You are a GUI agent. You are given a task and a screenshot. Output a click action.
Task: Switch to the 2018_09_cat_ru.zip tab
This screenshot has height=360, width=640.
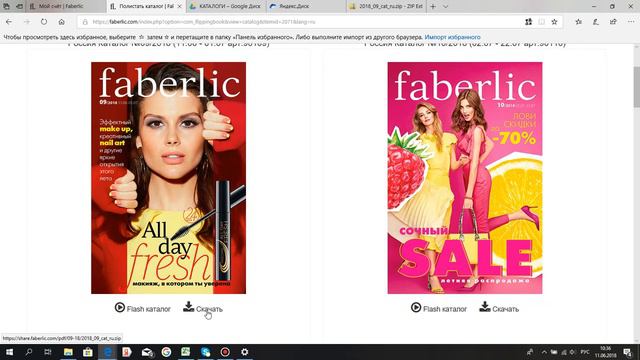point(386,6)
